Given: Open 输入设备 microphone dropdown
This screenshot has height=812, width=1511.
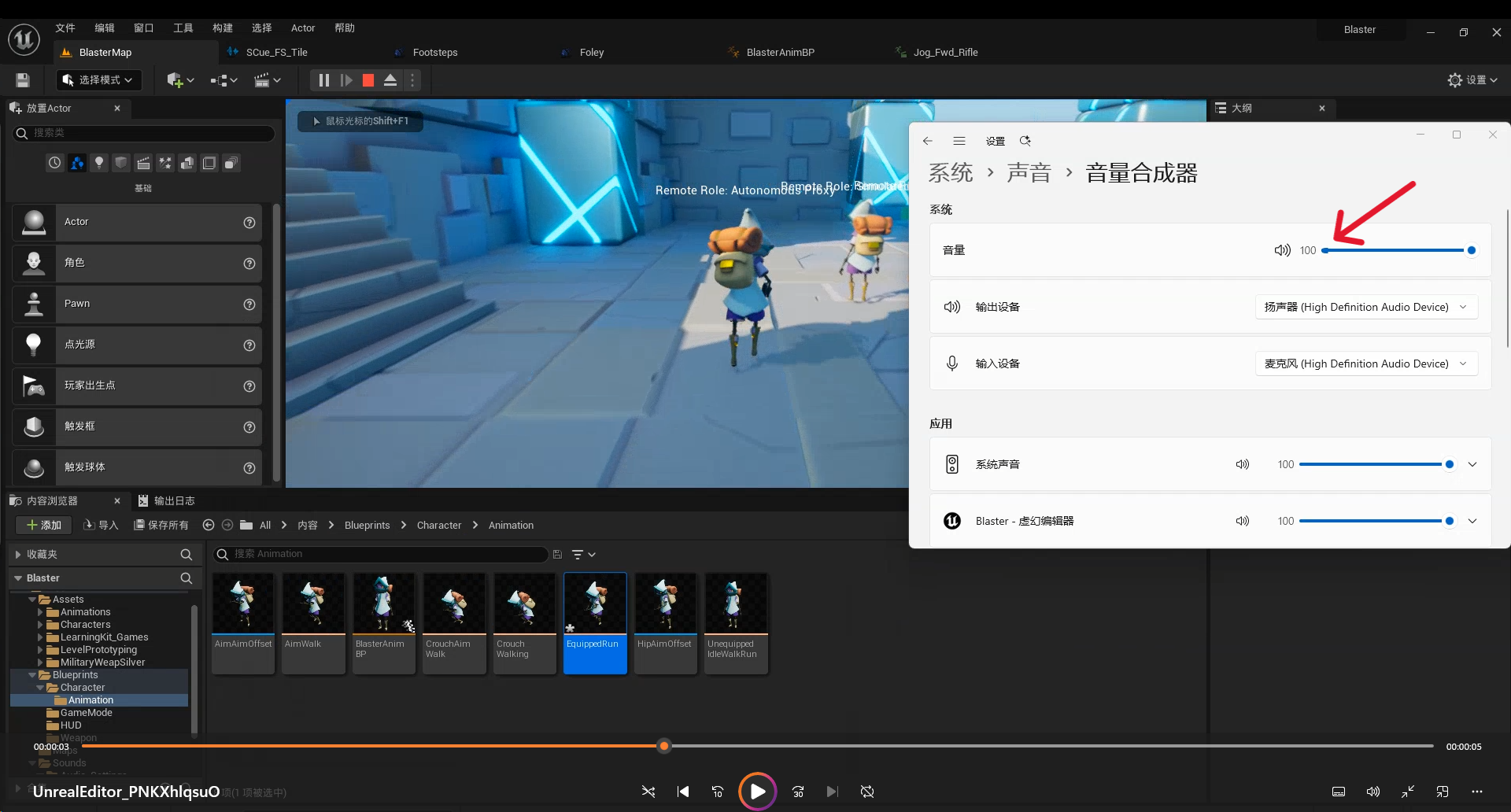Looking at the screenshot, I should (x=1366, y=364).
